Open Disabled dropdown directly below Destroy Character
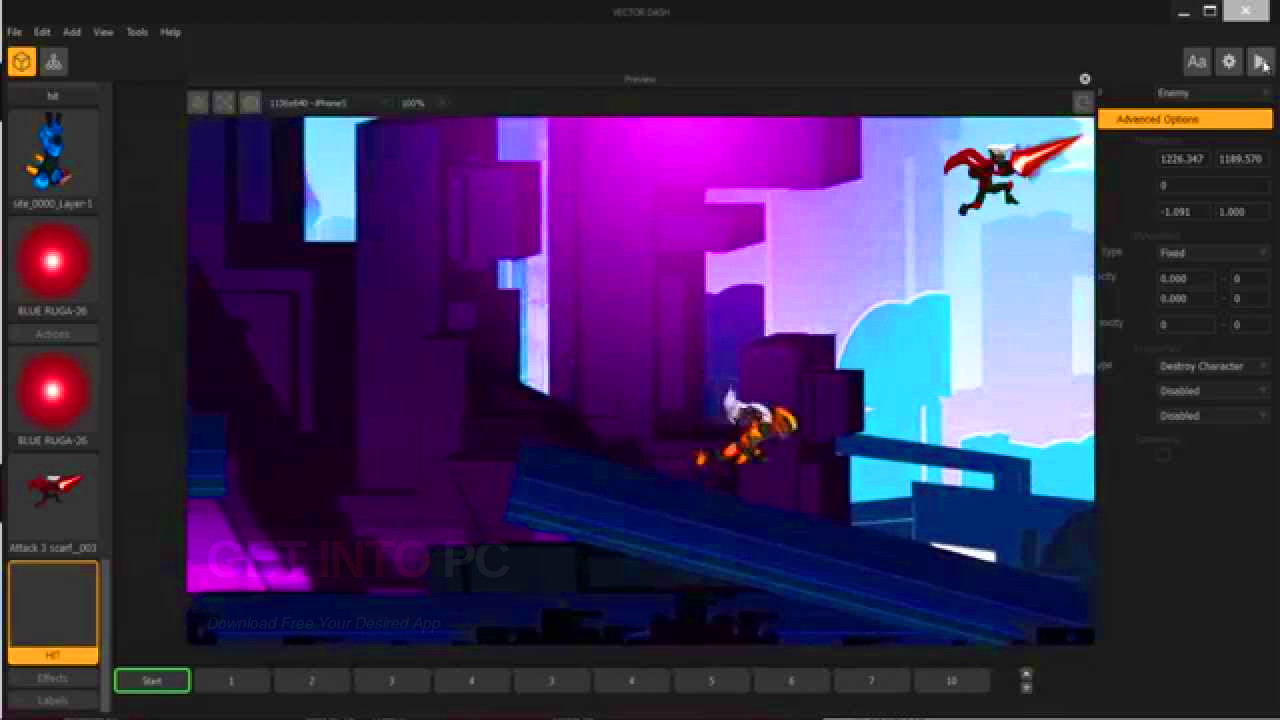 [1213, 391]
